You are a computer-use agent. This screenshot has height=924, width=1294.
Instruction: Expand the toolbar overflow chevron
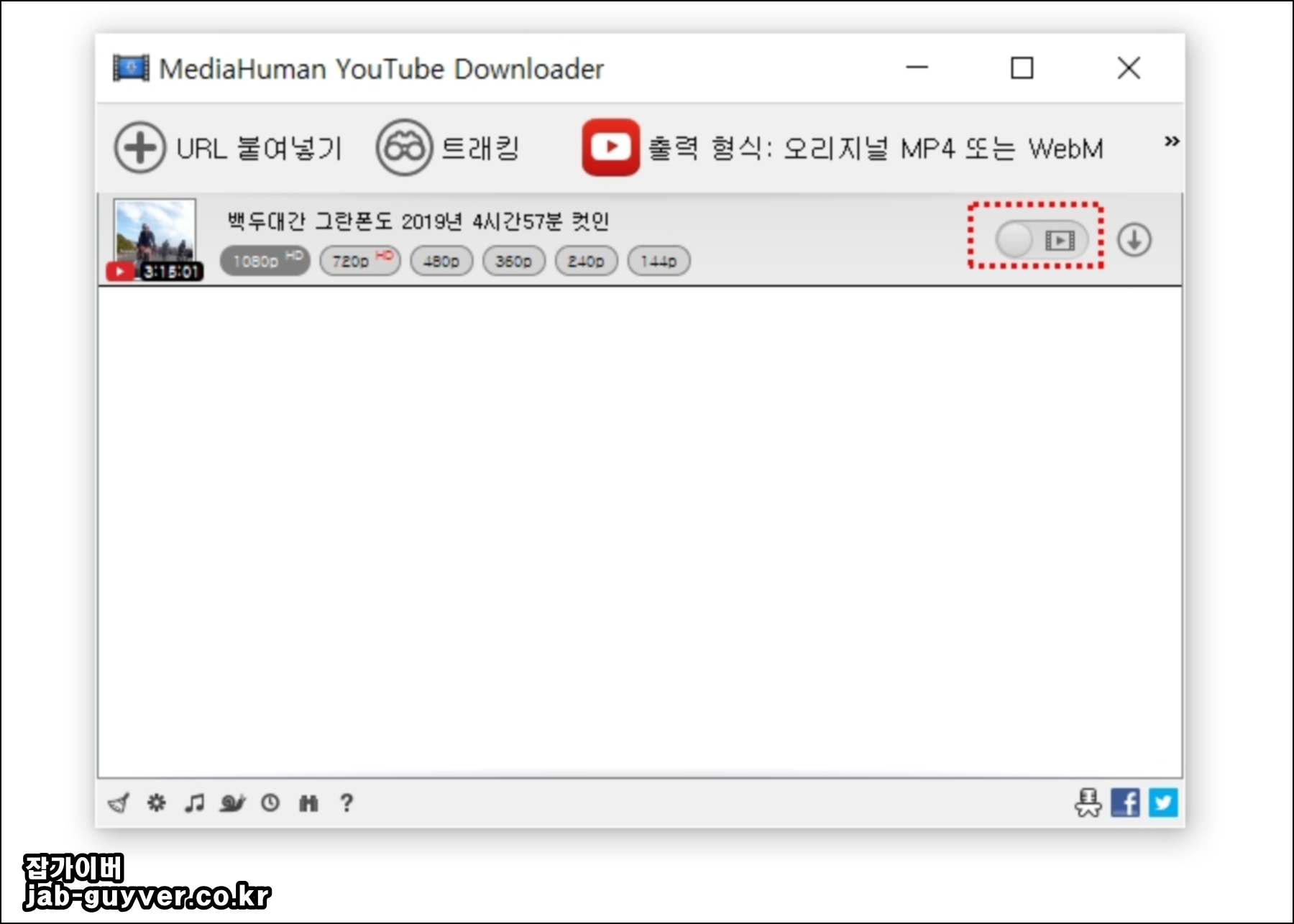tap(1171, 141)
